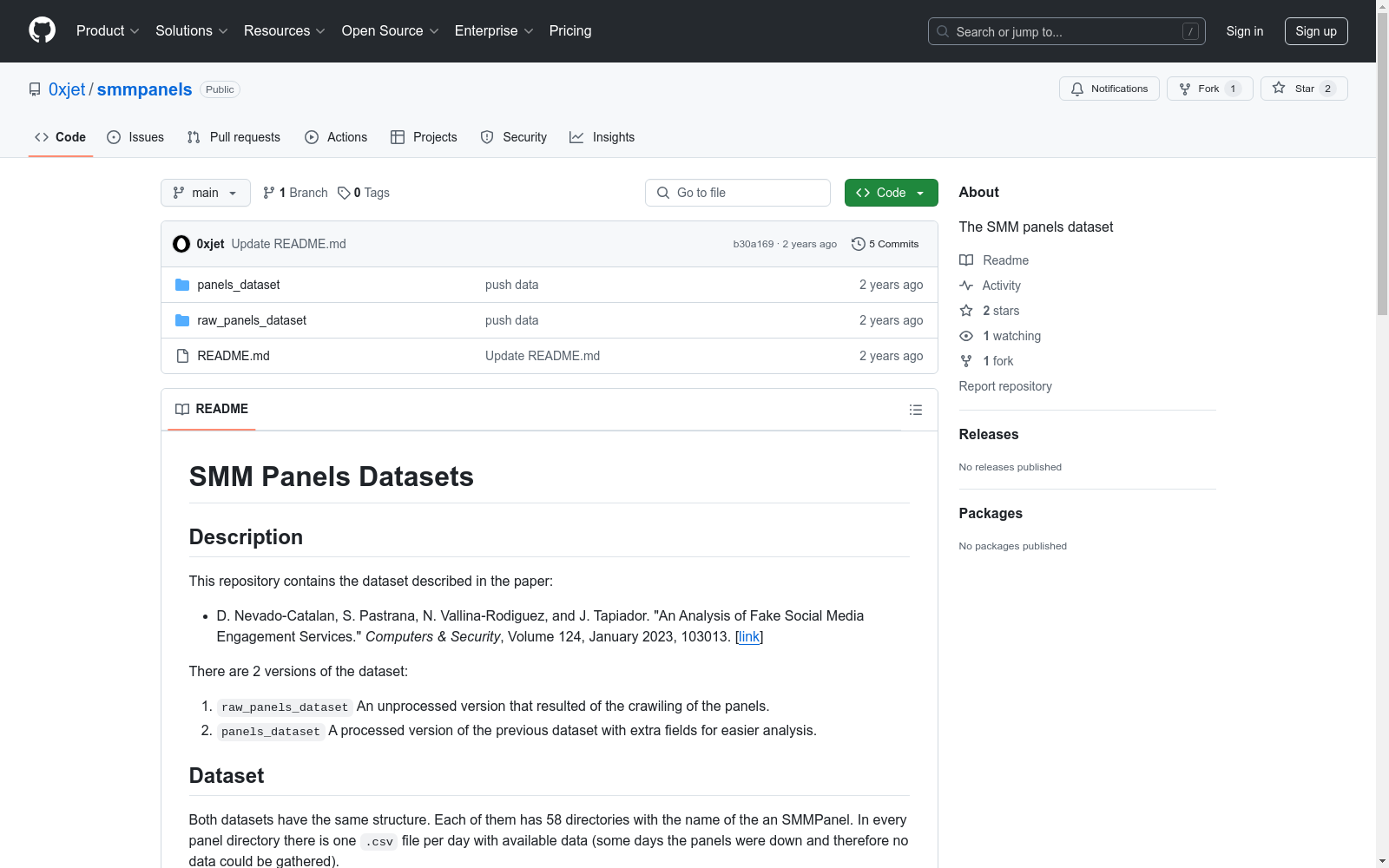Viewport: 1389px width, 868px height.
Task: Open the Packages heading link
Action: tap(991, 513)
